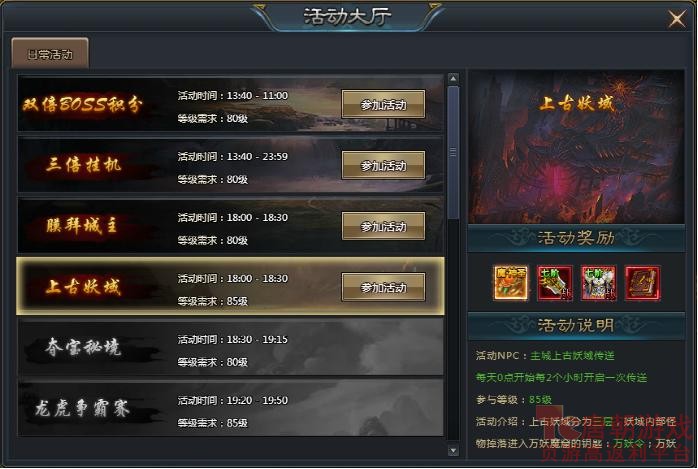Image resolution: width=698 pixels, height=469 pixels.
Task: Click the scrollbar down arrow
Action: click(453, 451)
